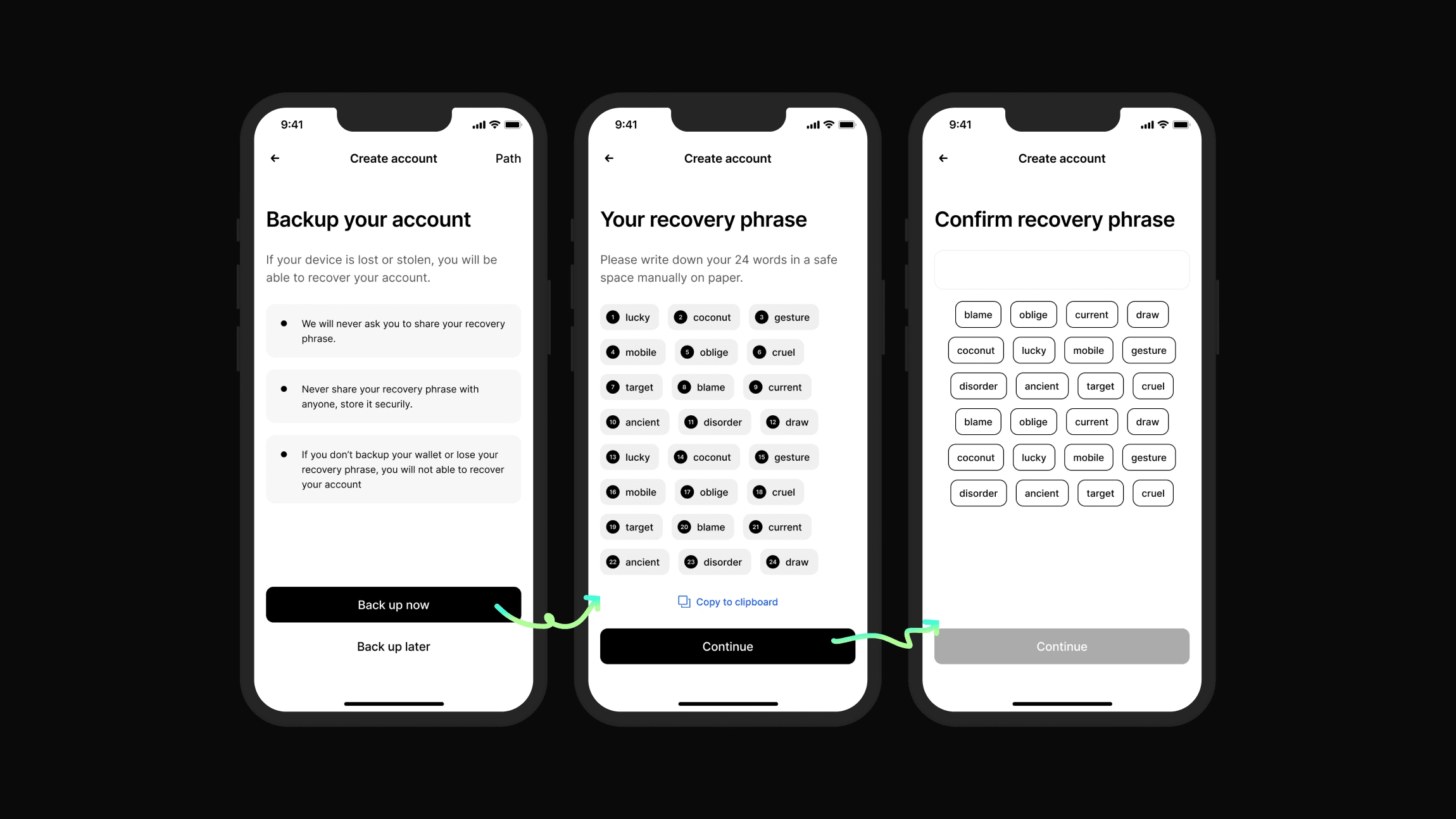Select blame word tile in confirm screen
The height and width of the screenshot is (819, 1456).
coord(977,314)
